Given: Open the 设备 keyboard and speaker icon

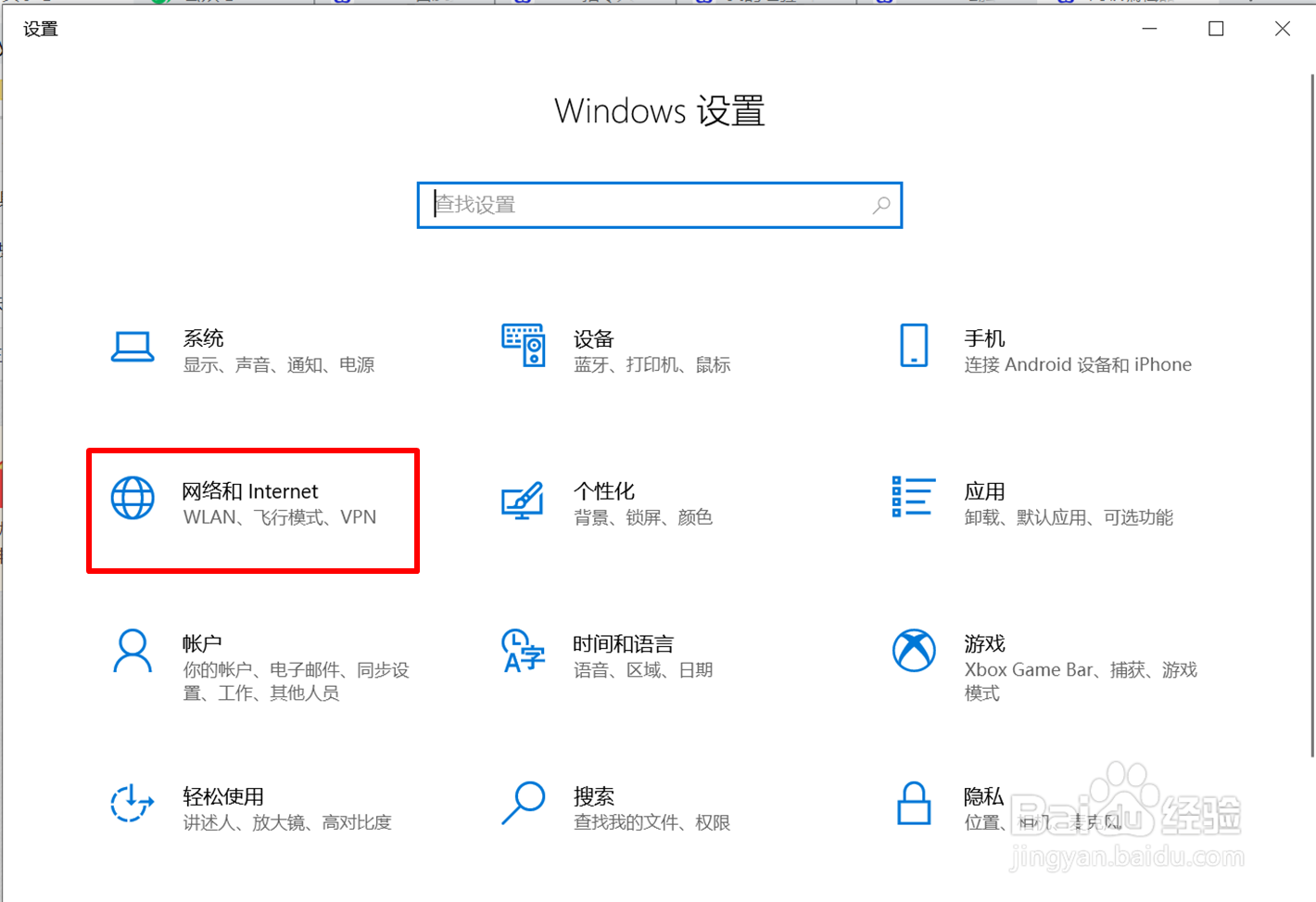Looking at the screenshot, I should tap(524, 345).
